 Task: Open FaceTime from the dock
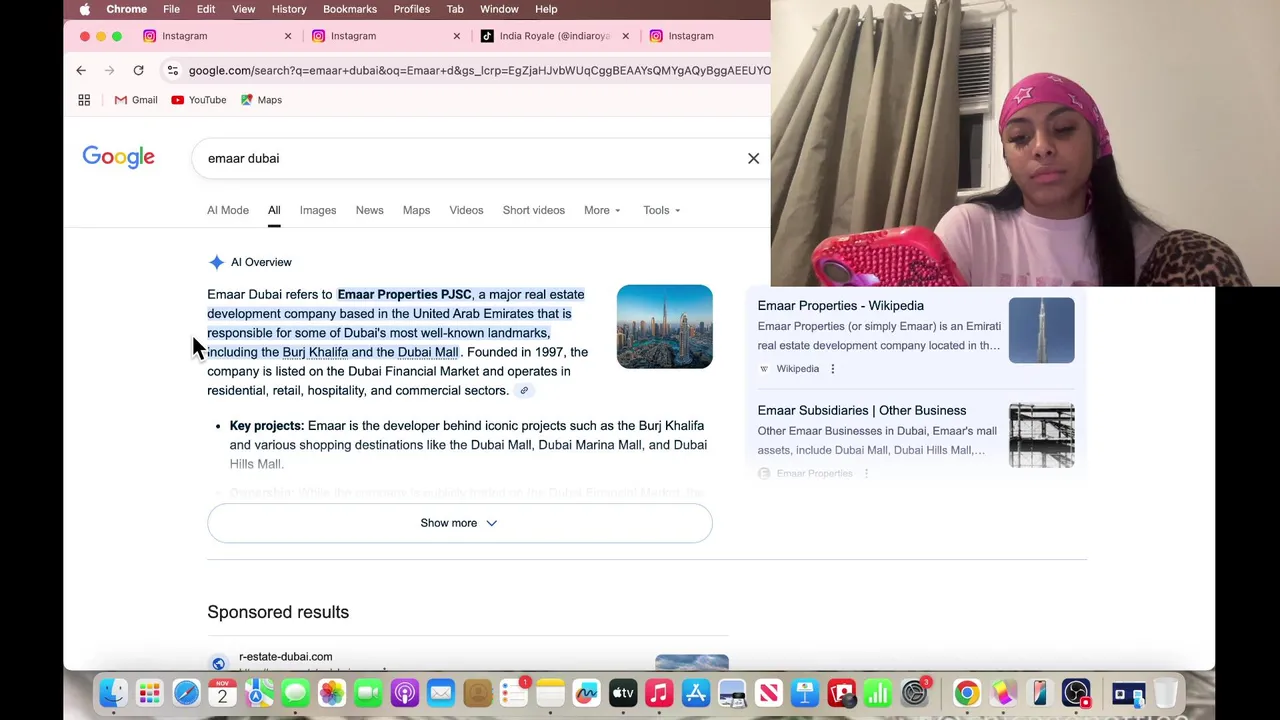tap(368, 693)
